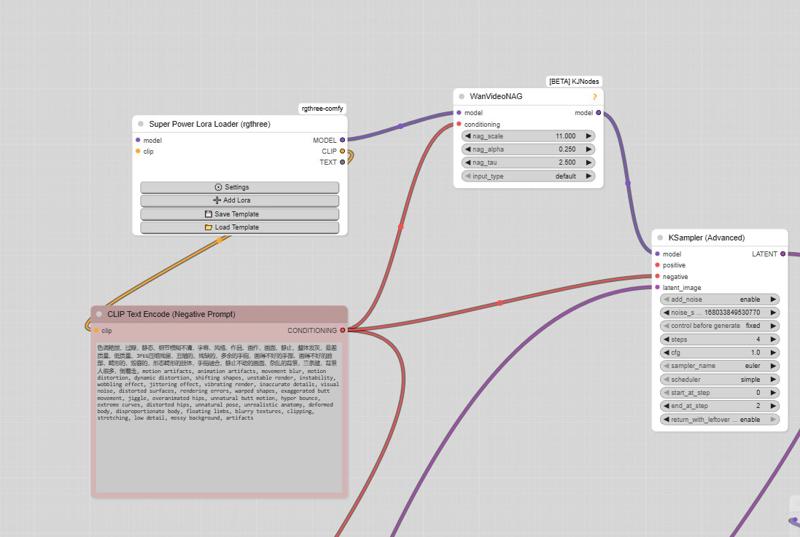Image resolution: width=800 pixels, height=537 pixels.
Task: Select previous scheduler with its left arrow
Action: pos(666,379)
